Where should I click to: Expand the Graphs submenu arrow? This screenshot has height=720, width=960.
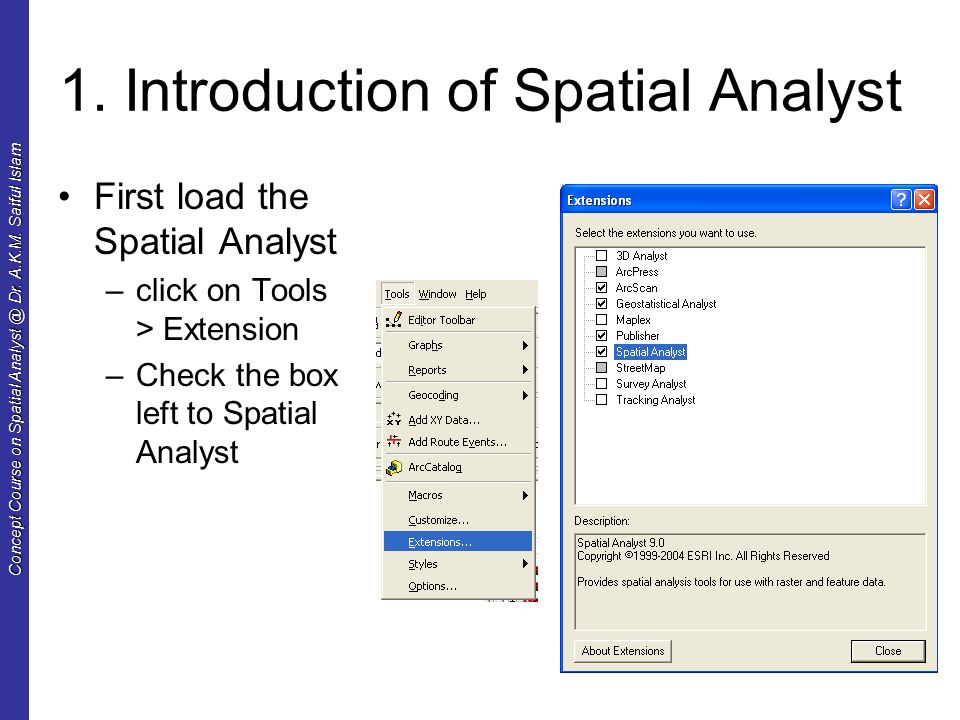(x=525, y=345)
